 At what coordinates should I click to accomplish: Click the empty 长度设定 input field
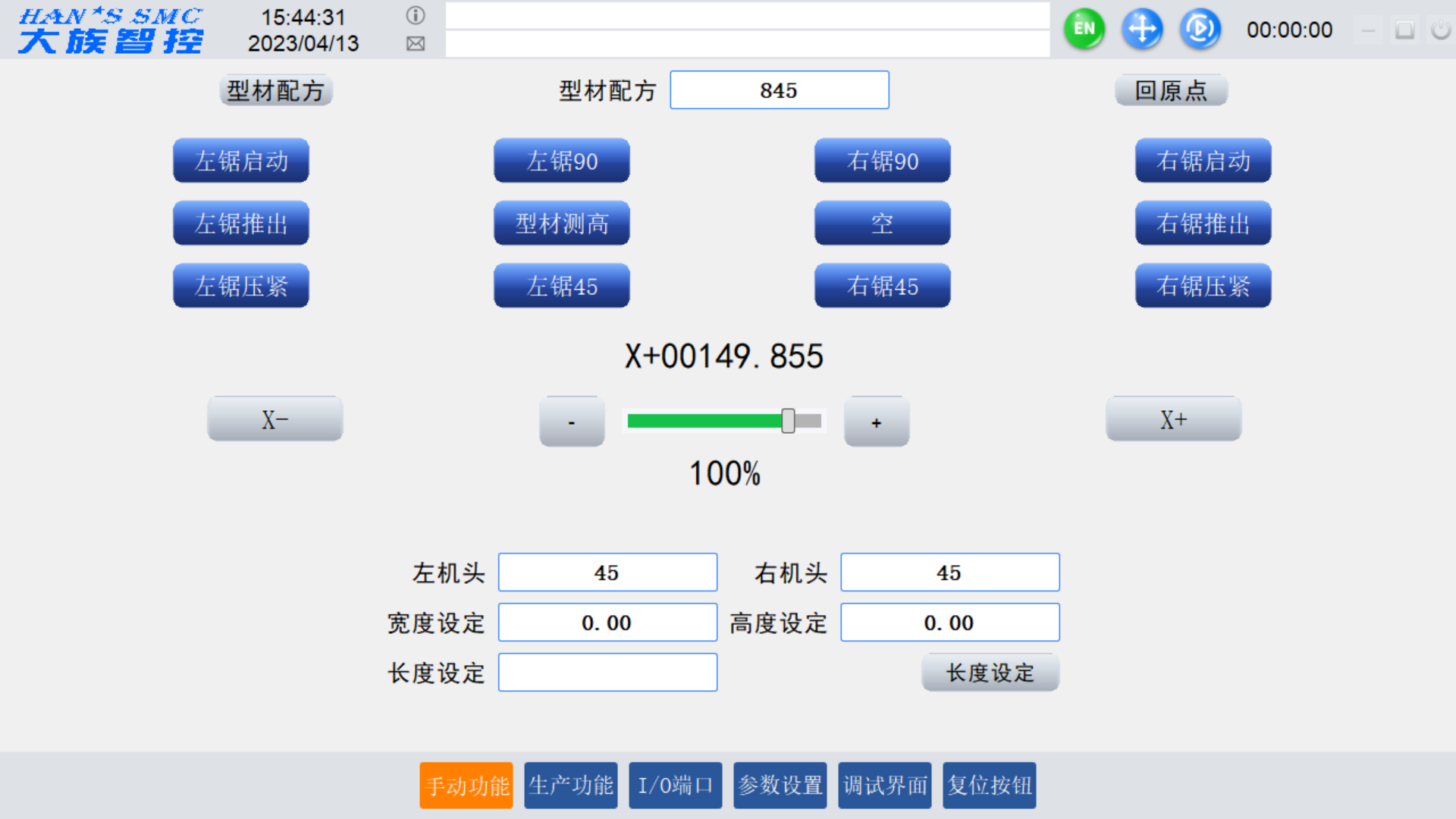tap(607, 673)
